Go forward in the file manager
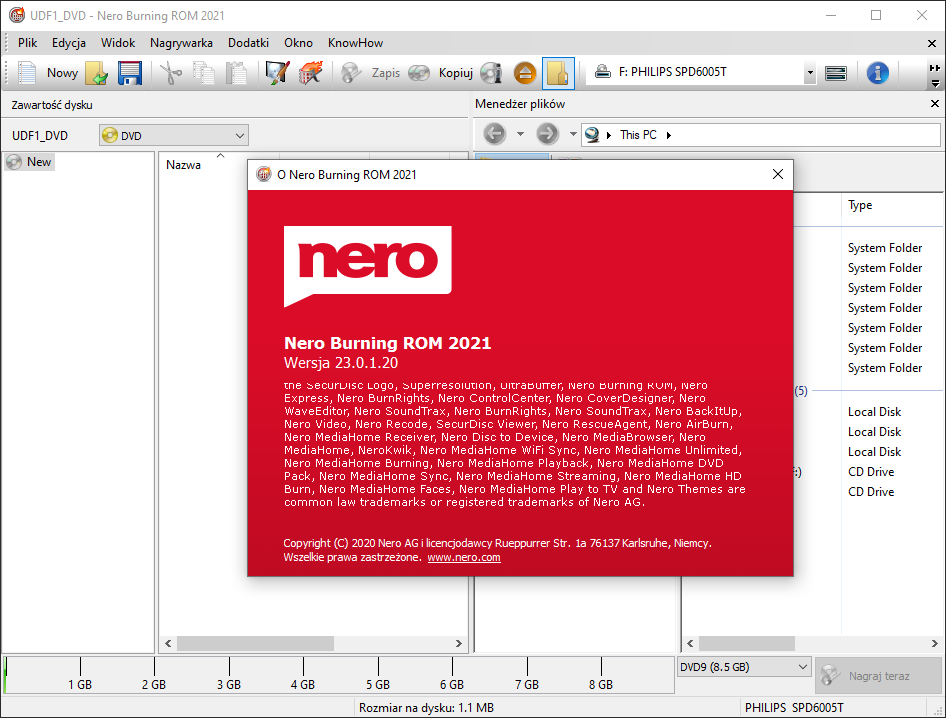Image resolution: width=946 pixels, height=718 pixels. pos(548,133)
